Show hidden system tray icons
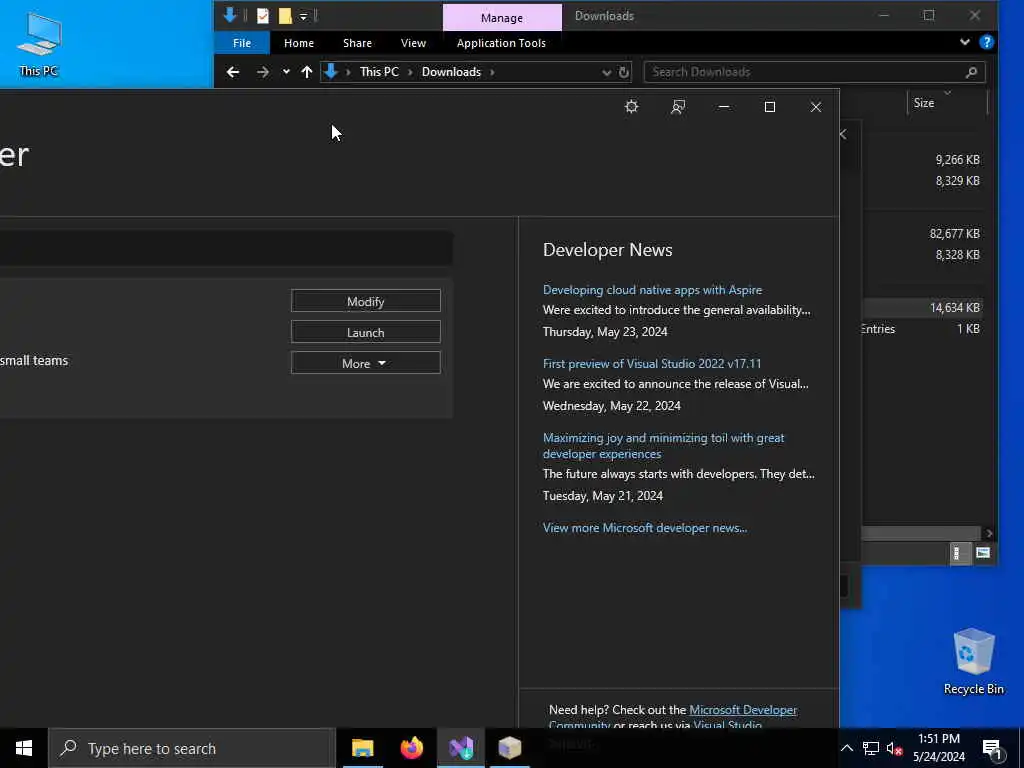Viewport: 1024px width, 768px height. tap(846, 748)
